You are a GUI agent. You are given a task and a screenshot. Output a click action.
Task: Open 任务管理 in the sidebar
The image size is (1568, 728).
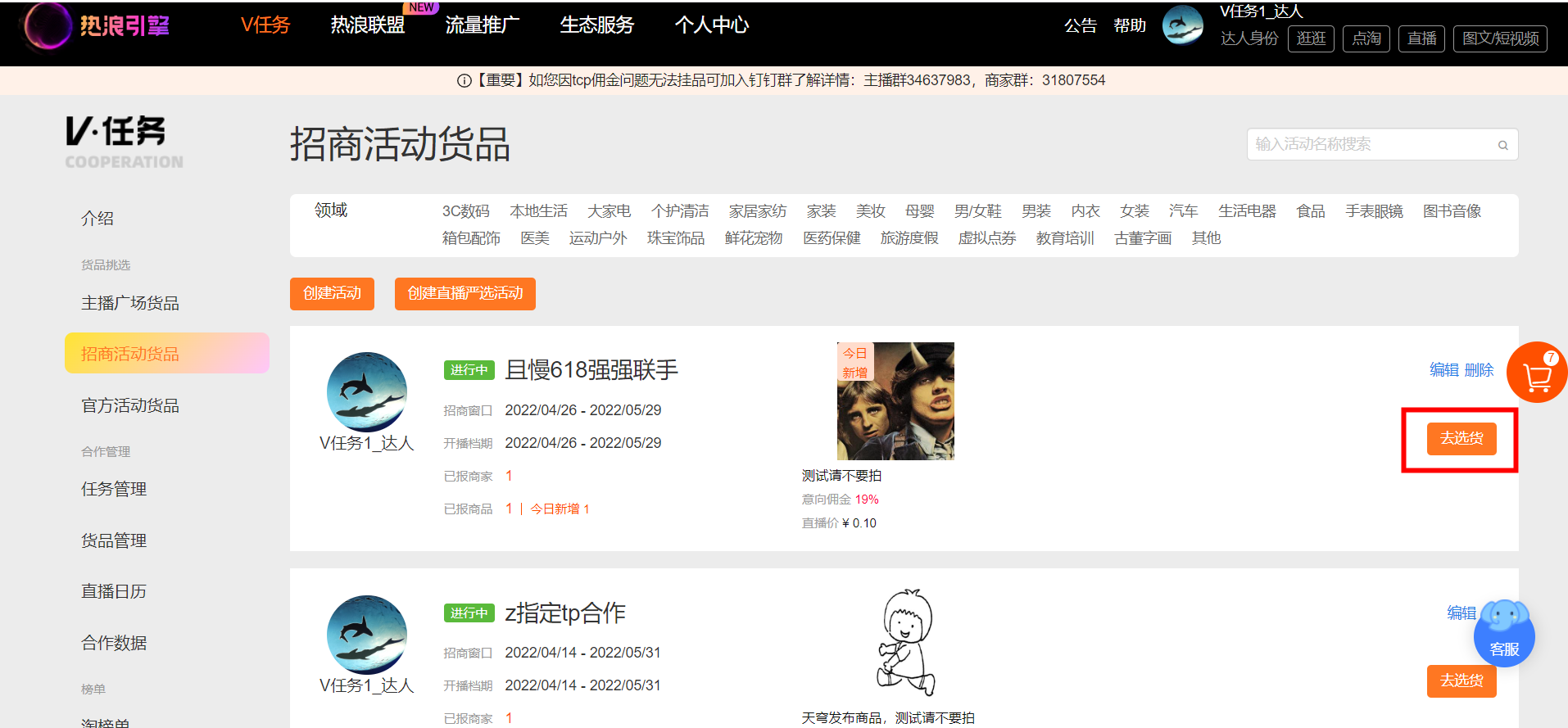[114, 489]
